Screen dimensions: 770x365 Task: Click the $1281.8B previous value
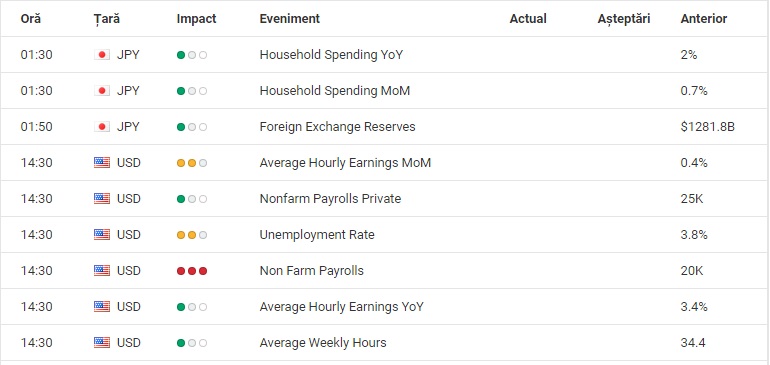click(708, 127)
